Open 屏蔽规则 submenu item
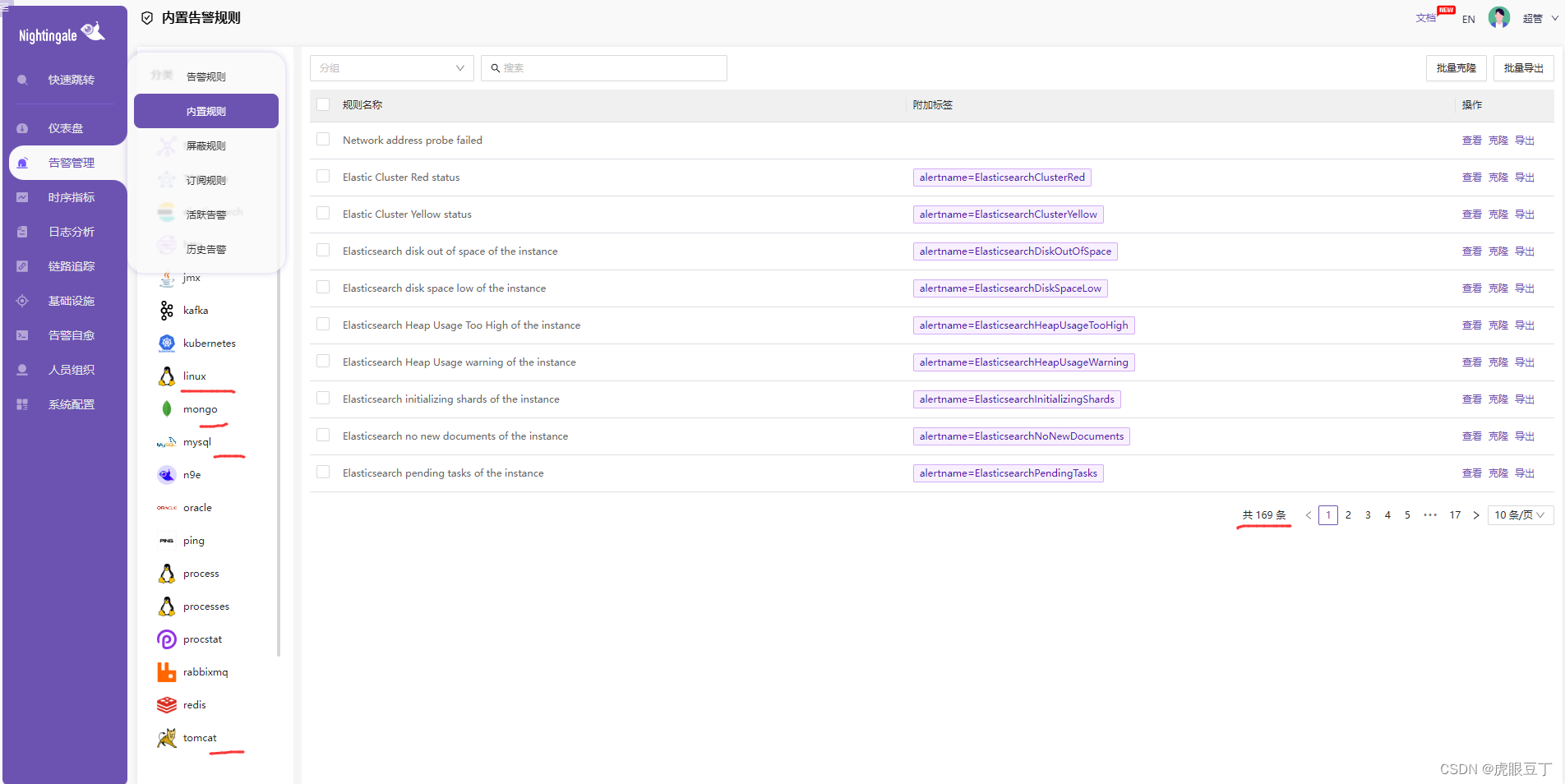Image resolution: width=1565 pixels, height=784 pixels. pos(206,145)
